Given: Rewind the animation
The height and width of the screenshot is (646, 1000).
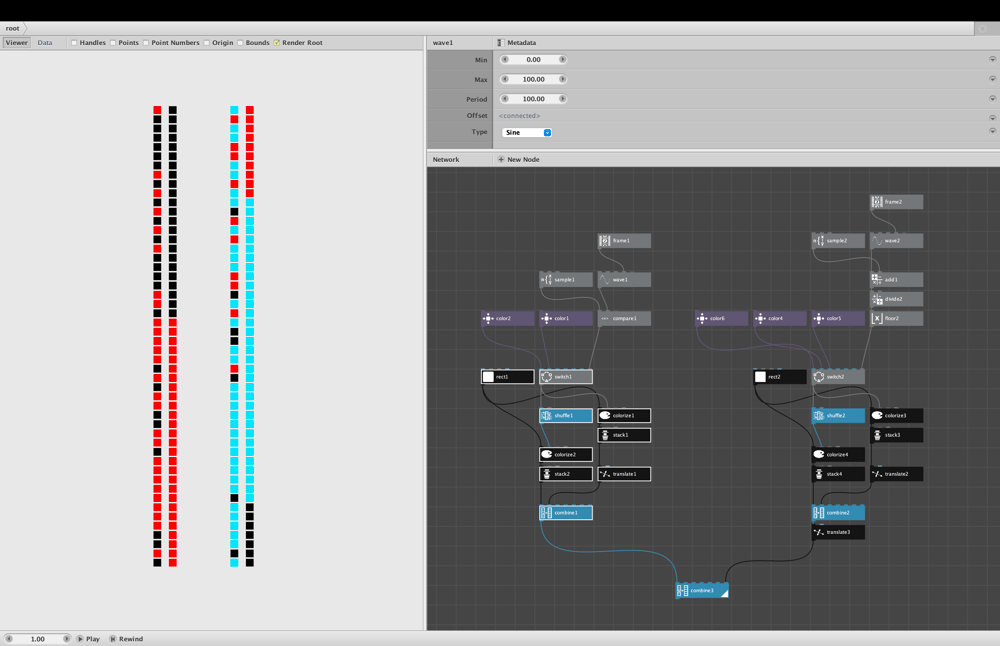Looking at the screenshot, I should coord(126,638).
